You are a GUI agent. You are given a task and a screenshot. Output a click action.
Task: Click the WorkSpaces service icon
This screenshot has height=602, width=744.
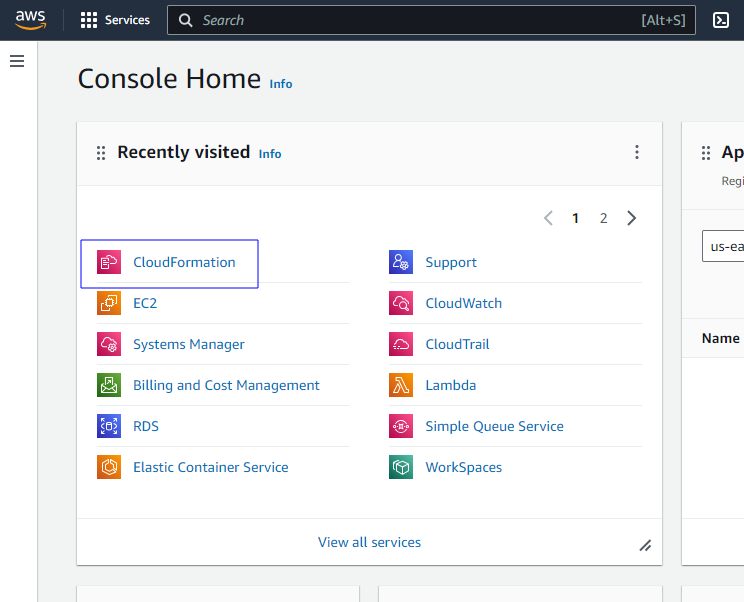coord(401,467)
